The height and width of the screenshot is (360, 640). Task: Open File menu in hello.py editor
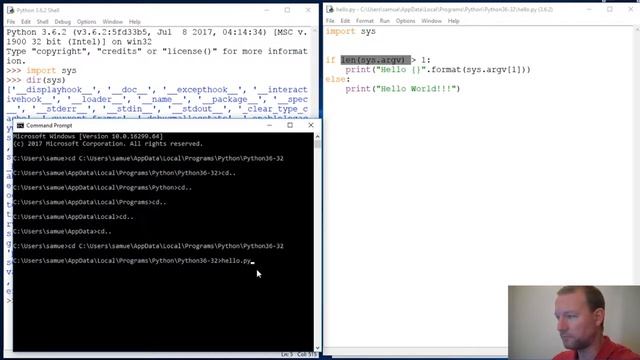(330, 21)
